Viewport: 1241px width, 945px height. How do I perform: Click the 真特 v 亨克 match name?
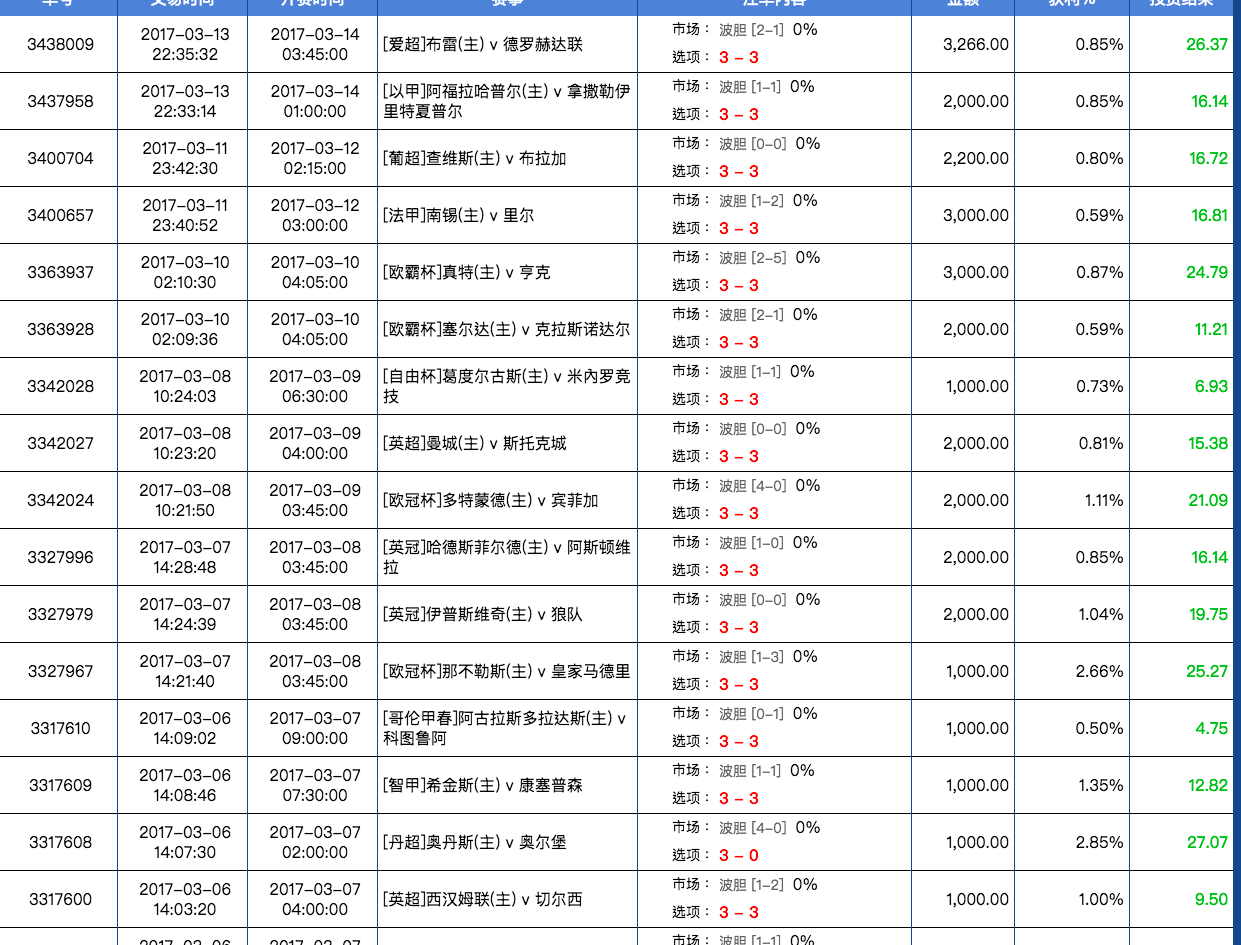[x=466, y=272]
